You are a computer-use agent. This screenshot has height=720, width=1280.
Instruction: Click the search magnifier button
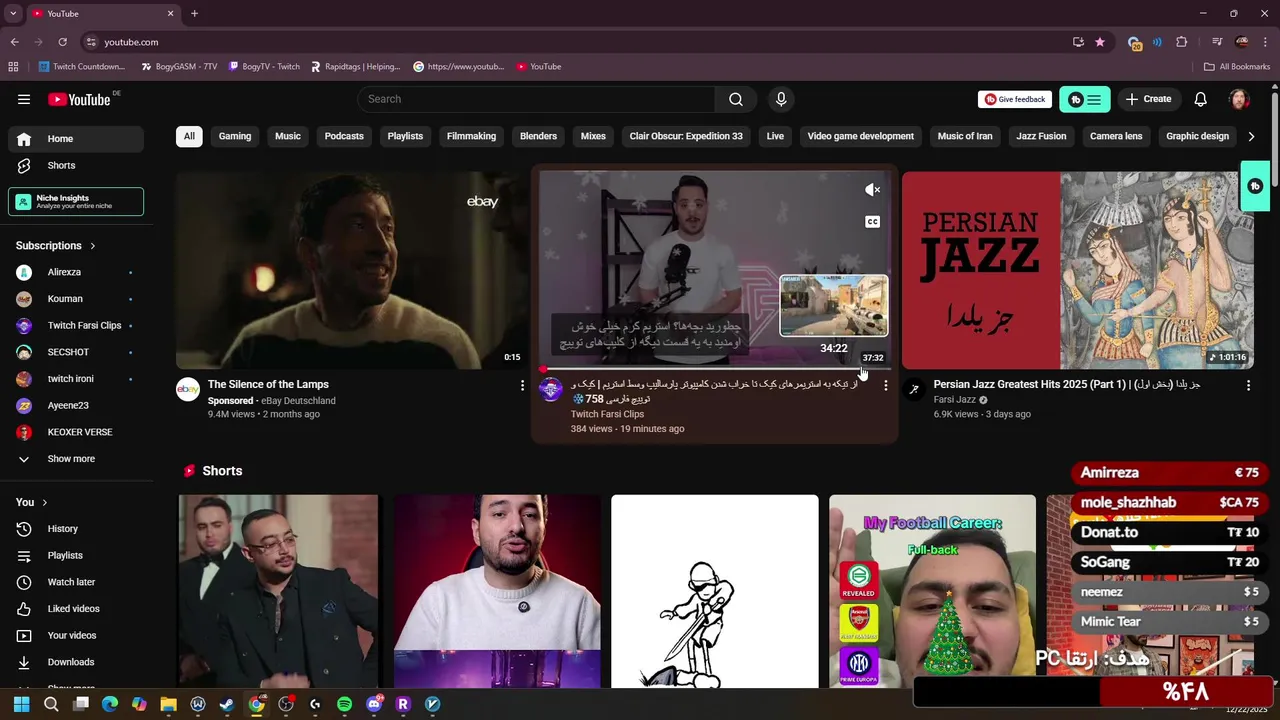(736, 99)
